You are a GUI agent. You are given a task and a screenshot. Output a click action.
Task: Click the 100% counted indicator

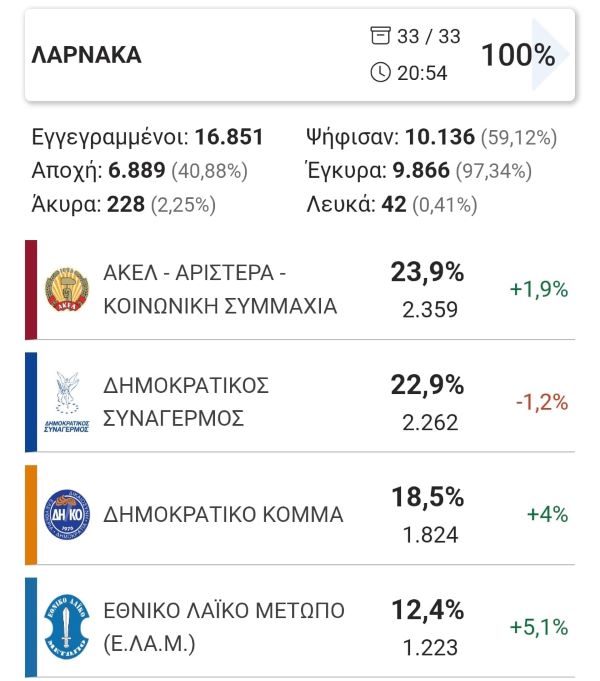pos(518,55)
